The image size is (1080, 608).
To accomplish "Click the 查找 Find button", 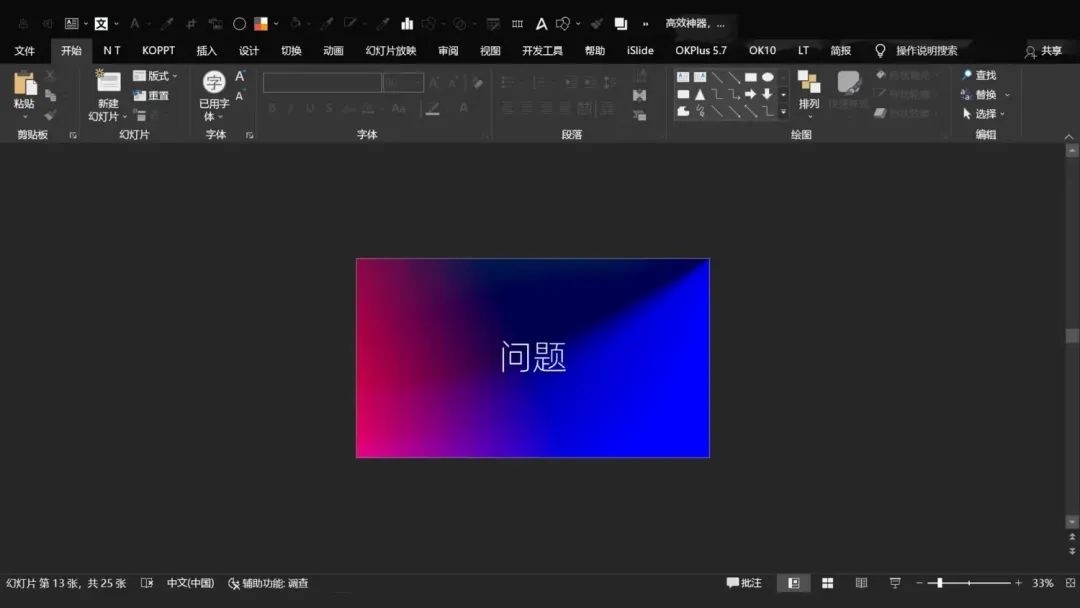I will pos(979,75).
